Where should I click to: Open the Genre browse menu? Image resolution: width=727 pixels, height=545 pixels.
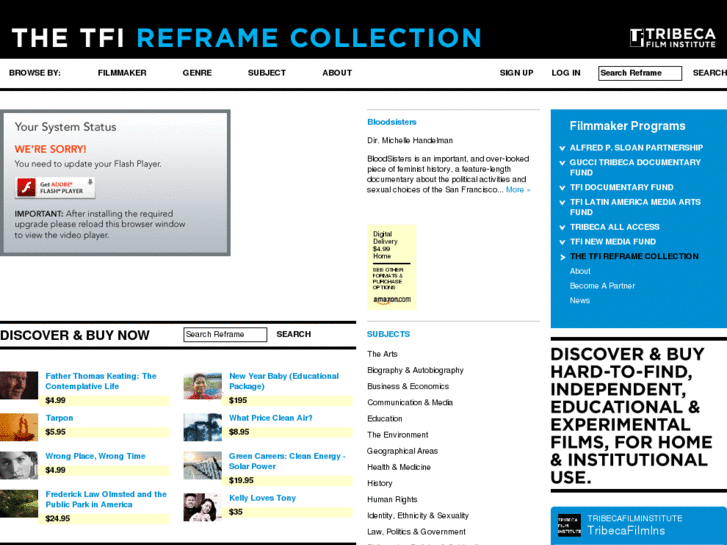pos(197,73)
